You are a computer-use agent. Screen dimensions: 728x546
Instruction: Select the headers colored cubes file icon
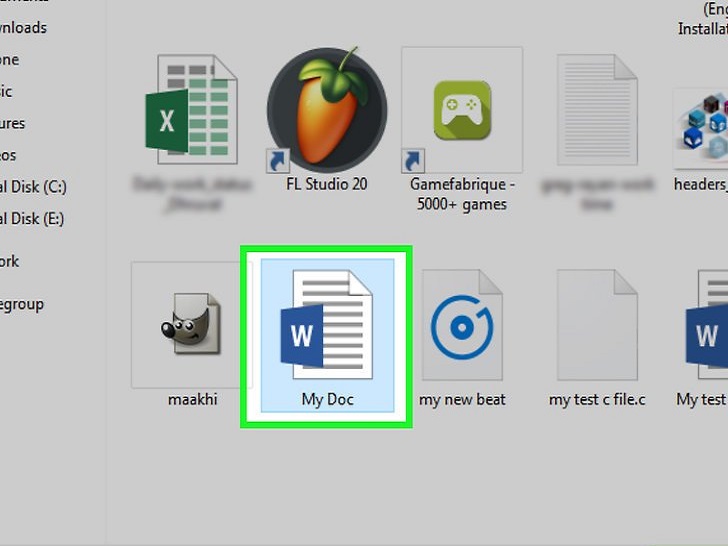tap(701, 129)
